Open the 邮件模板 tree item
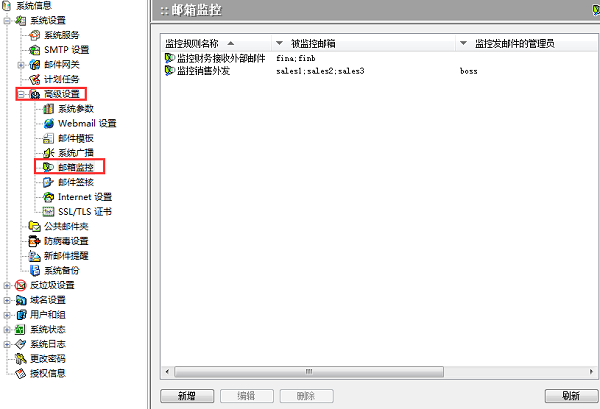Image resolution: width=600 pixels, height=409 pixels. [76, 138]
